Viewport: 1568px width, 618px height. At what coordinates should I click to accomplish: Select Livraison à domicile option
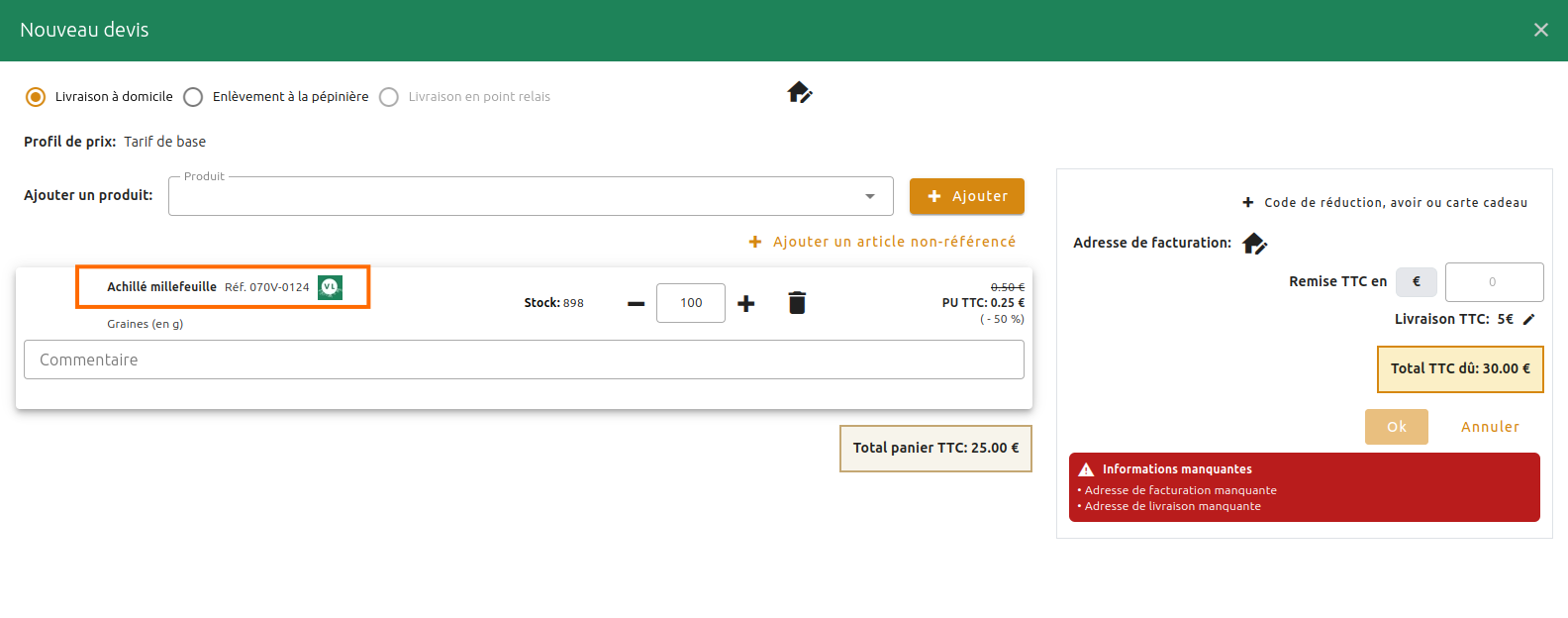click(36, 97)
